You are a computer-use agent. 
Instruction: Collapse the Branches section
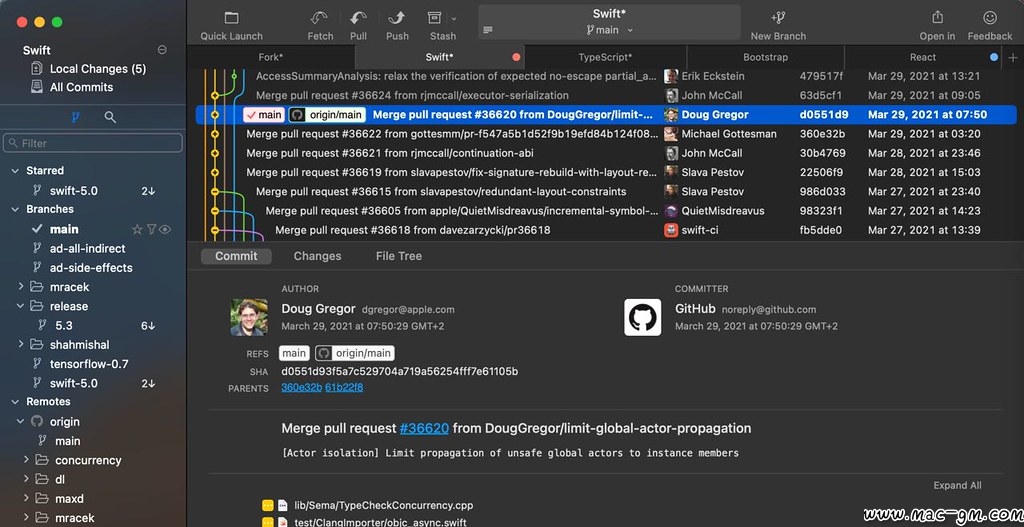coord(15,209)
